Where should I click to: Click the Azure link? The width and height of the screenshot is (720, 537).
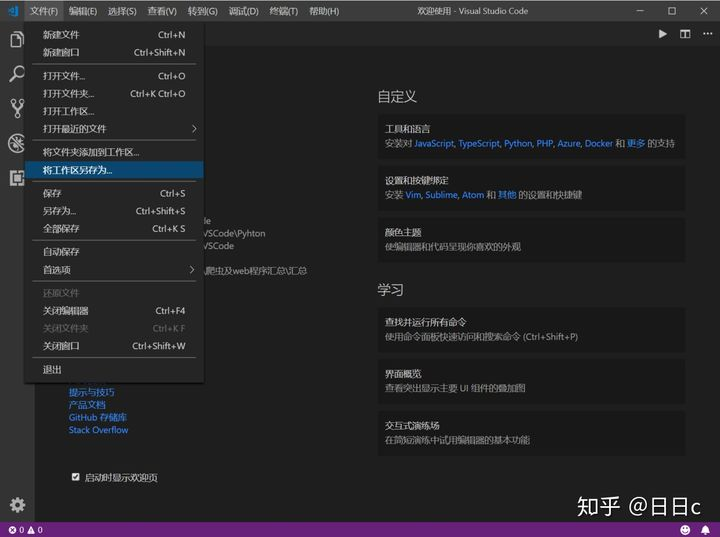(569, 143)
